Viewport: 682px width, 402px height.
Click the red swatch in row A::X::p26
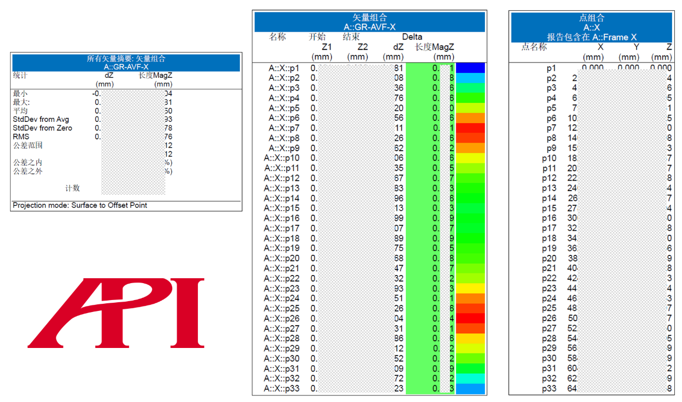[470, 318]
